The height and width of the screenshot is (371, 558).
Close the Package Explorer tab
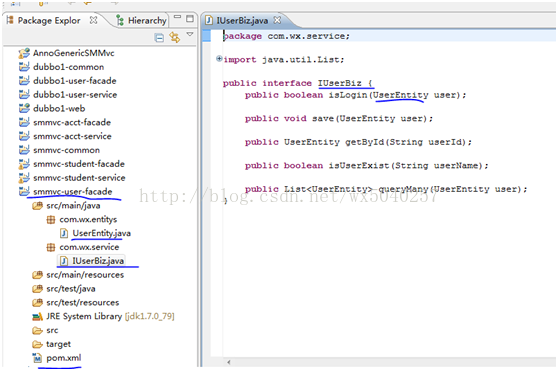pos(93,20)
